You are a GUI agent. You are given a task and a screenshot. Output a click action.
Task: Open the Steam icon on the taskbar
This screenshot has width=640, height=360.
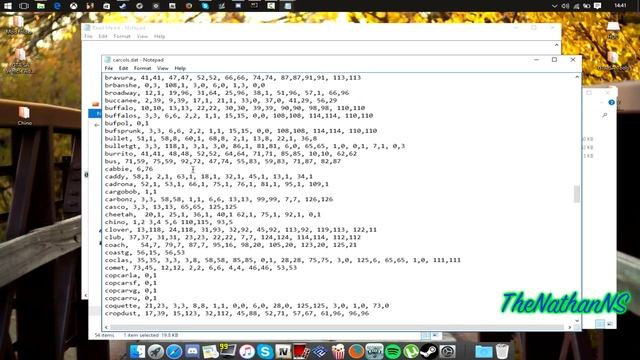click(123, 6)
